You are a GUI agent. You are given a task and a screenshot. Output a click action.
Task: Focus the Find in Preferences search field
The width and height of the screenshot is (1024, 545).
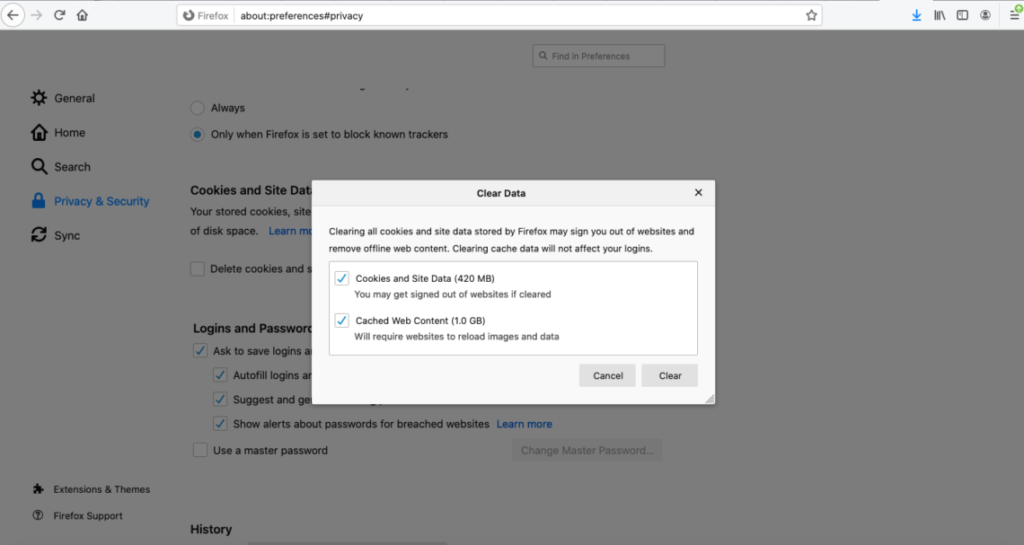(x=599, y=55)
